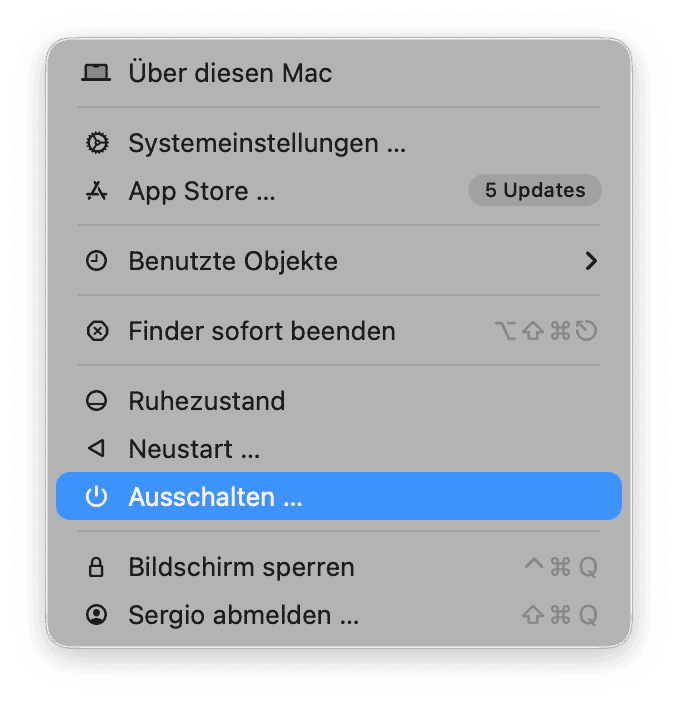Click the gear icon for Systemeinstellungen
Screen dimensions: 678x702
pyautogui.click(x=96, y=143)
